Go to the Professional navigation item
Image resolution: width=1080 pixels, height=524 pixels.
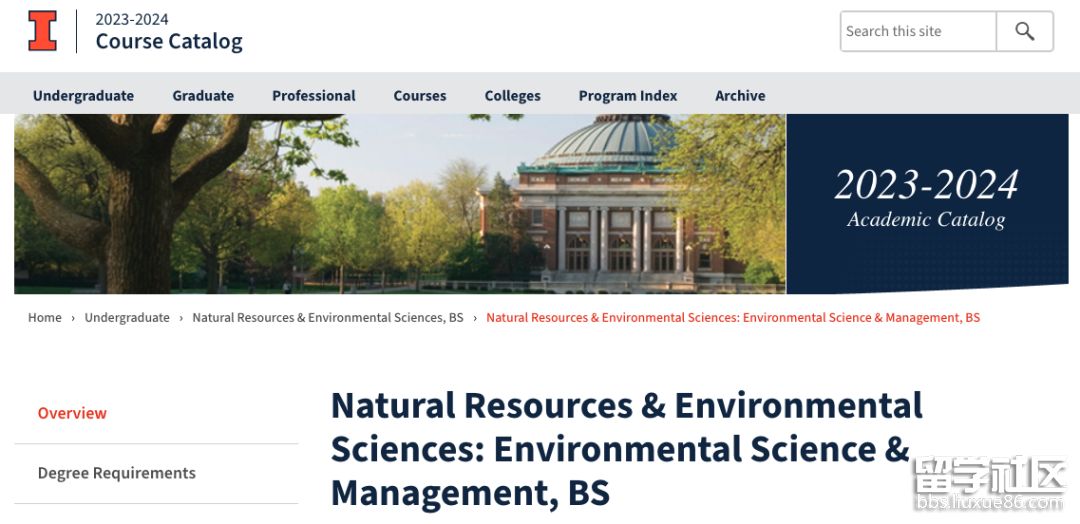(314, 96)
